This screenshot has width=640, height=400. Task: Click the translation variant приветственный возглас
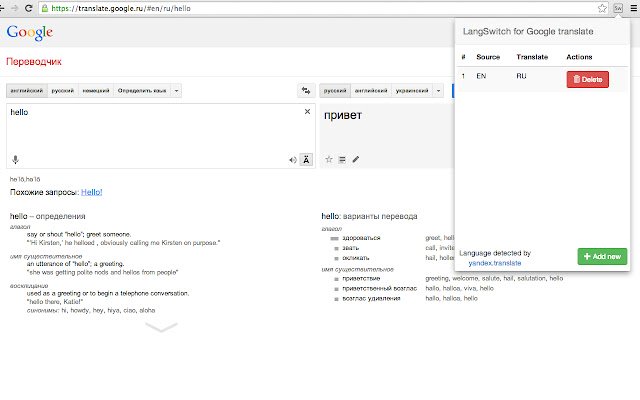click(380, 289)
